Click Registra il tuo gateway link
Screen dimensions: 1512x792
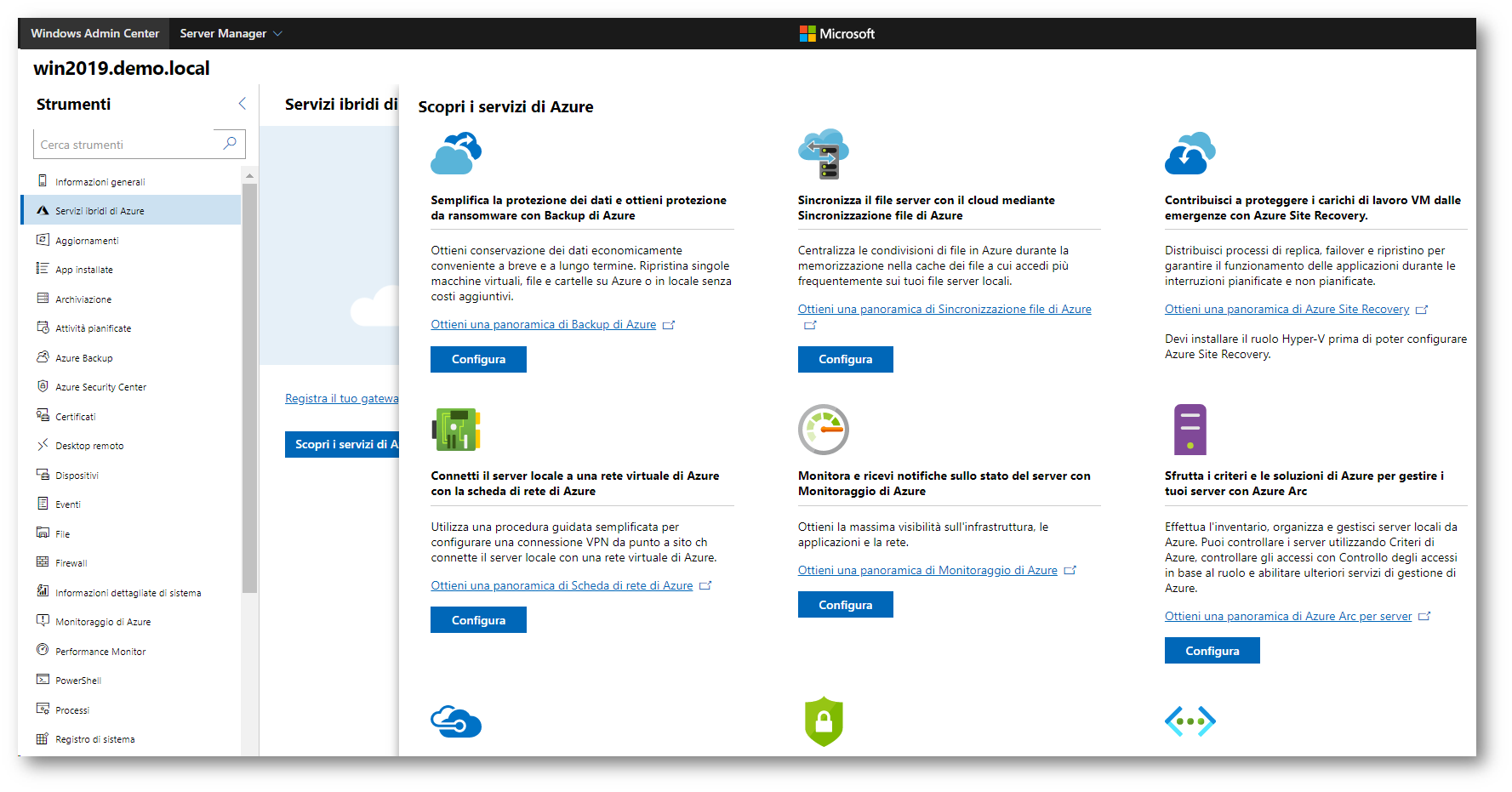342,398
